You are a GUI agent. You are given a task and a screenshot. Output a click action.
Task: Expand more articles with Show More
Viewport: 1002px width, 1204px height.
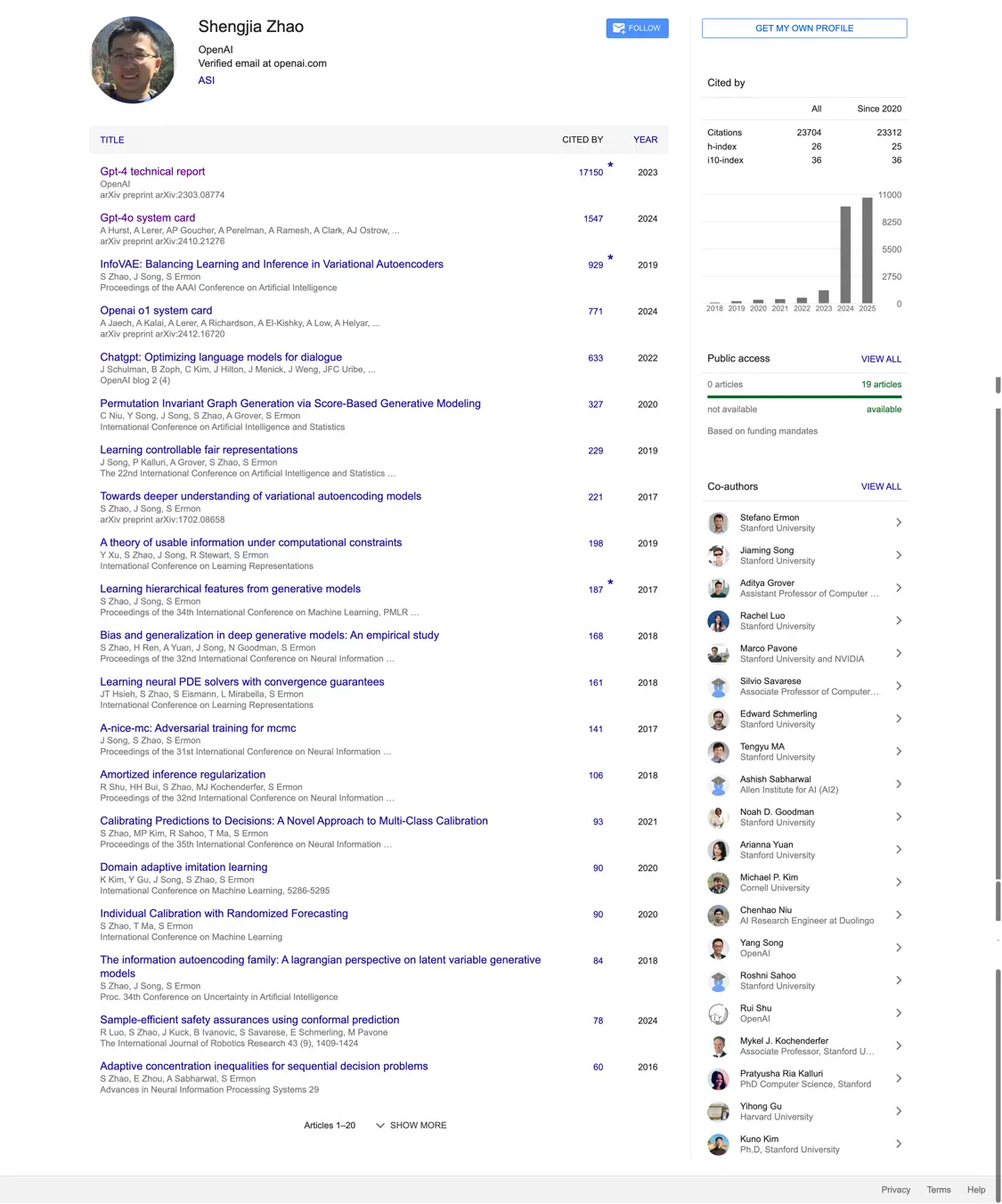click(x=411, y=1126)
